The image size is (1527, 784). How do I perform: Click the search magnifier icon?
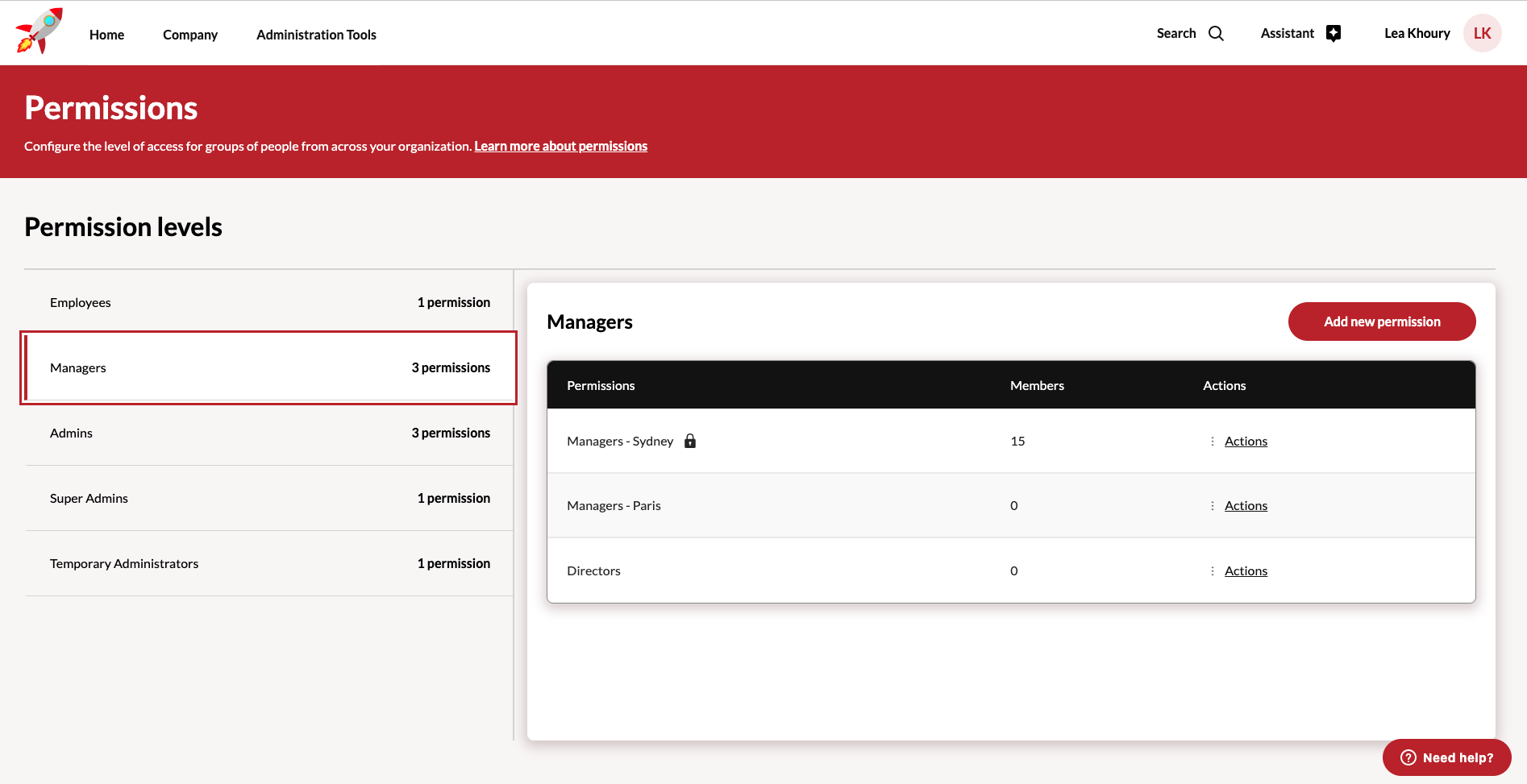1216,34
